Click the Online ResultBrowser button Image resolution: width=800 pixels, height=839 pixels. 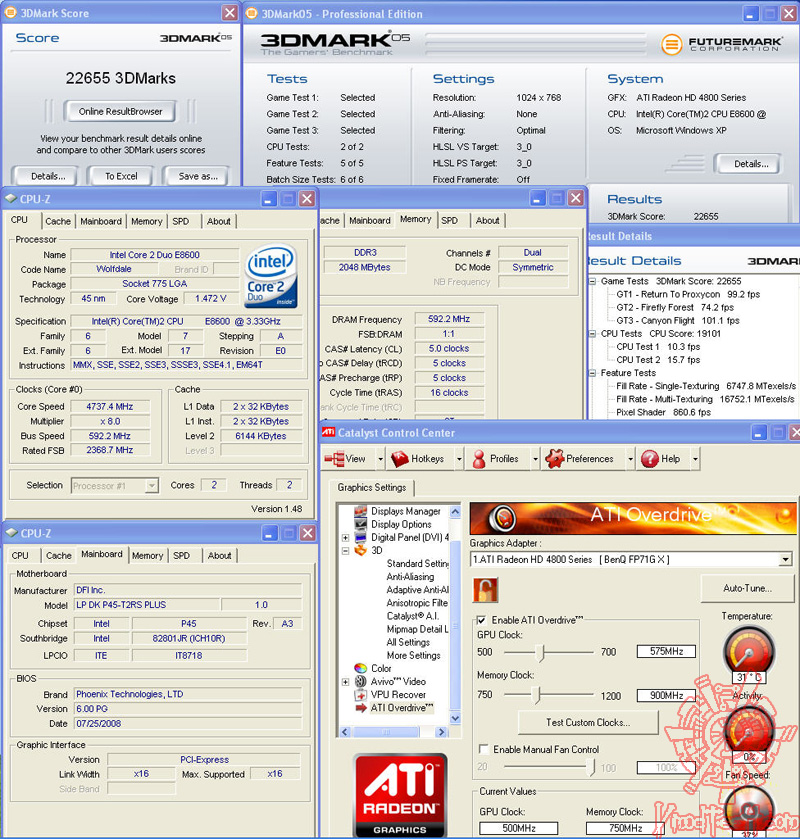tap(120, 111)
